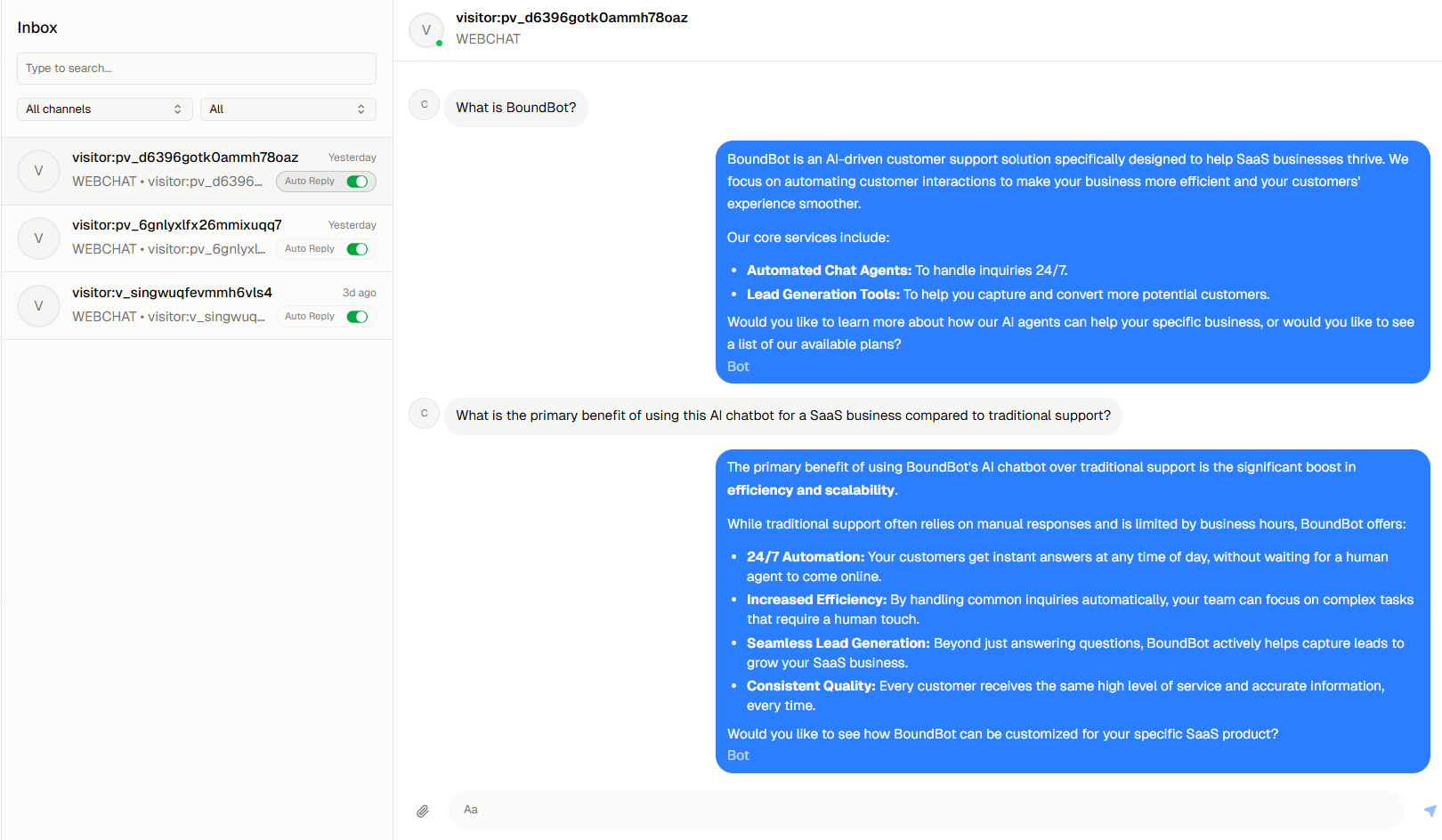This screenshot has width=1442, height=840.
Task: Click the visitor avatar in the conversation header
Action: 426,29
